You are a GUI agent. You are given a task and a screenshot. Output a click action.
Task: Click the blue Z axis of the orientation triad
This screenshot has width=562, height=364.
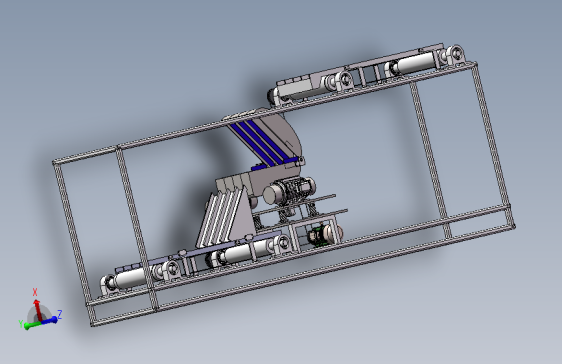50,320
